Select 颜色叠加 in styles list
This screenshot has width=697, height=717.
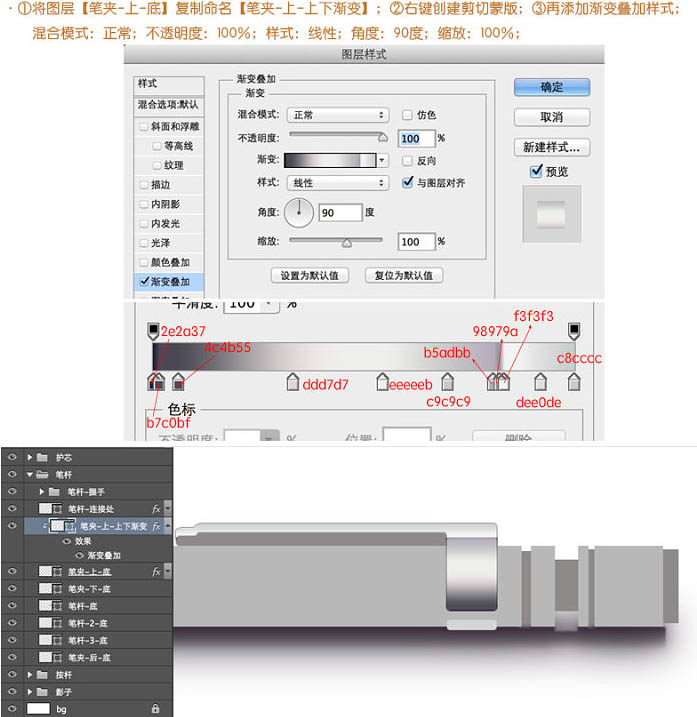point(169,262)
